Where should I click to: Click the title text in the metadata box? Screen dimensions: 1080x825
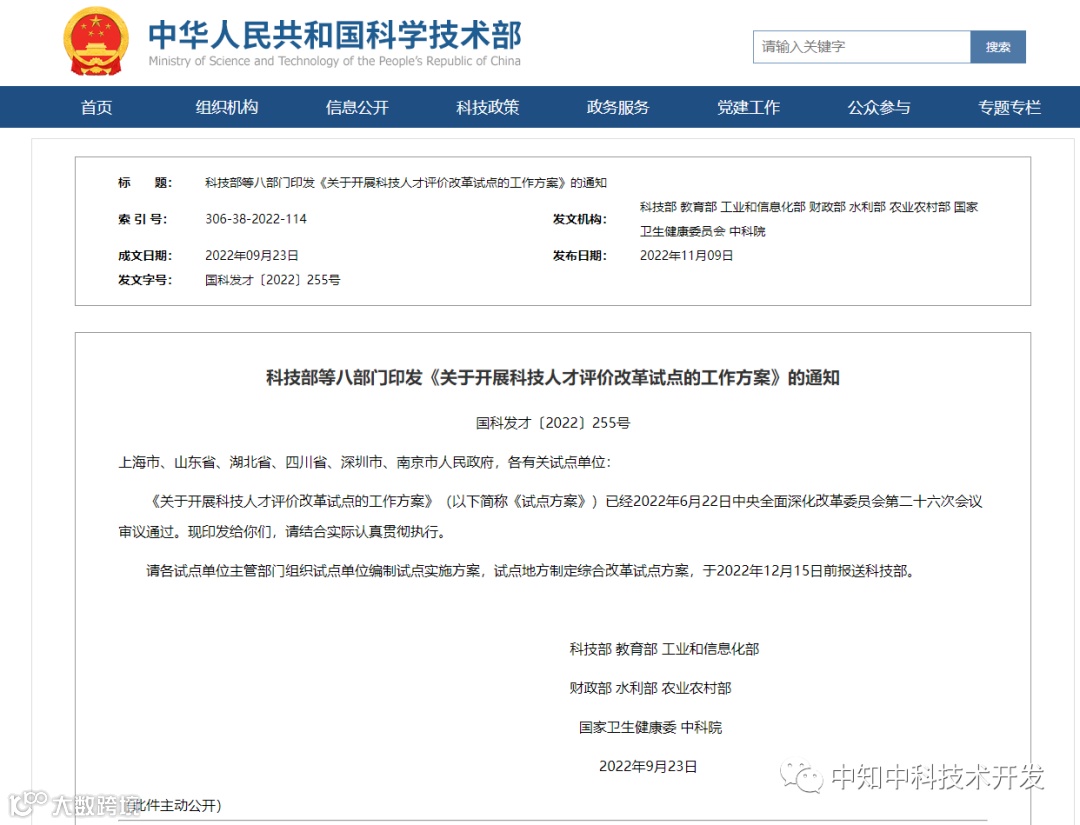(x=406, y=182)
